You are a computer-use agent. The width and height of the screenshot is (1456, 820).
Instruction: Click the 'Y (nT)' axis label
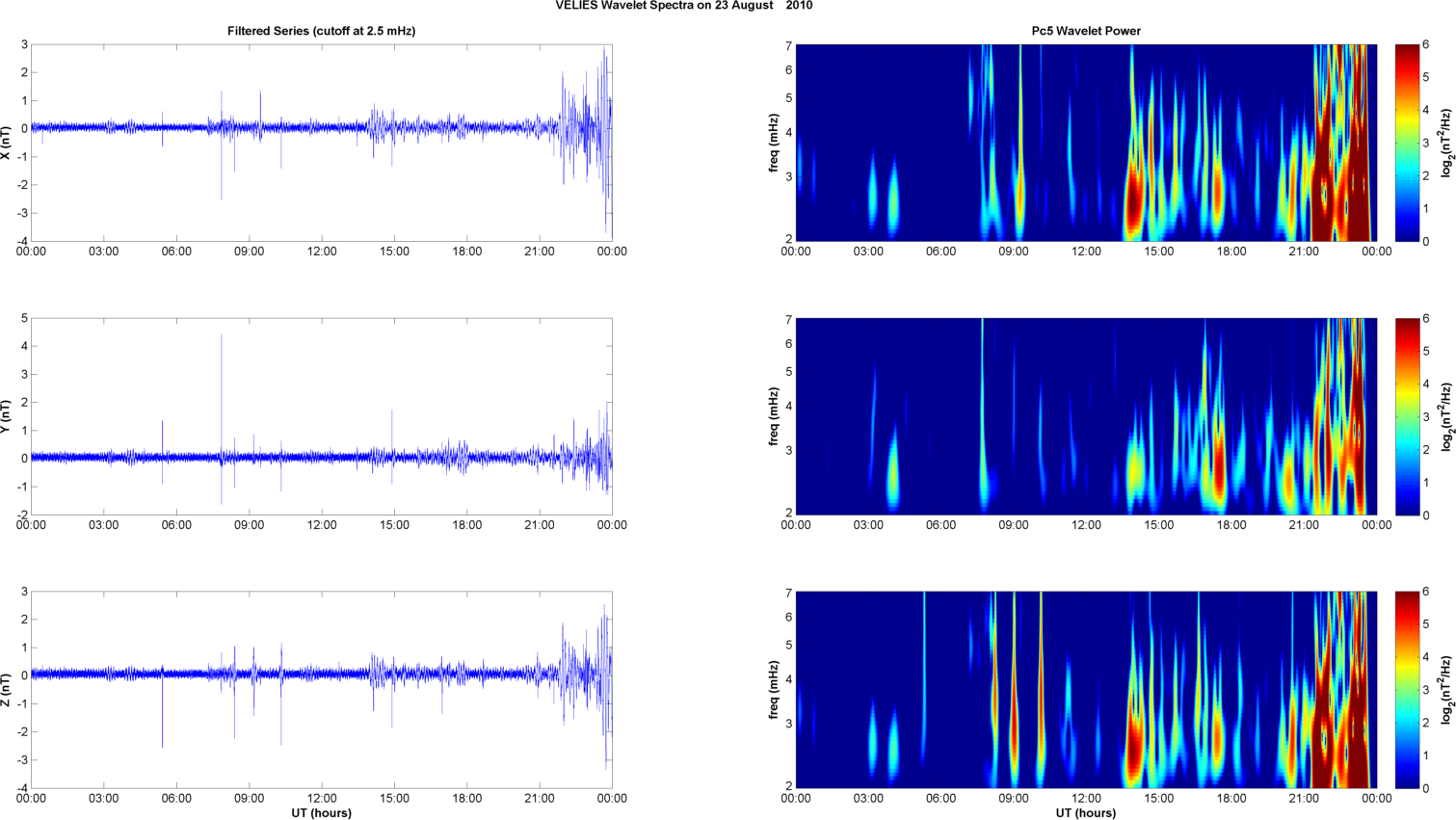pyautogui.click(x=7, y=416)
